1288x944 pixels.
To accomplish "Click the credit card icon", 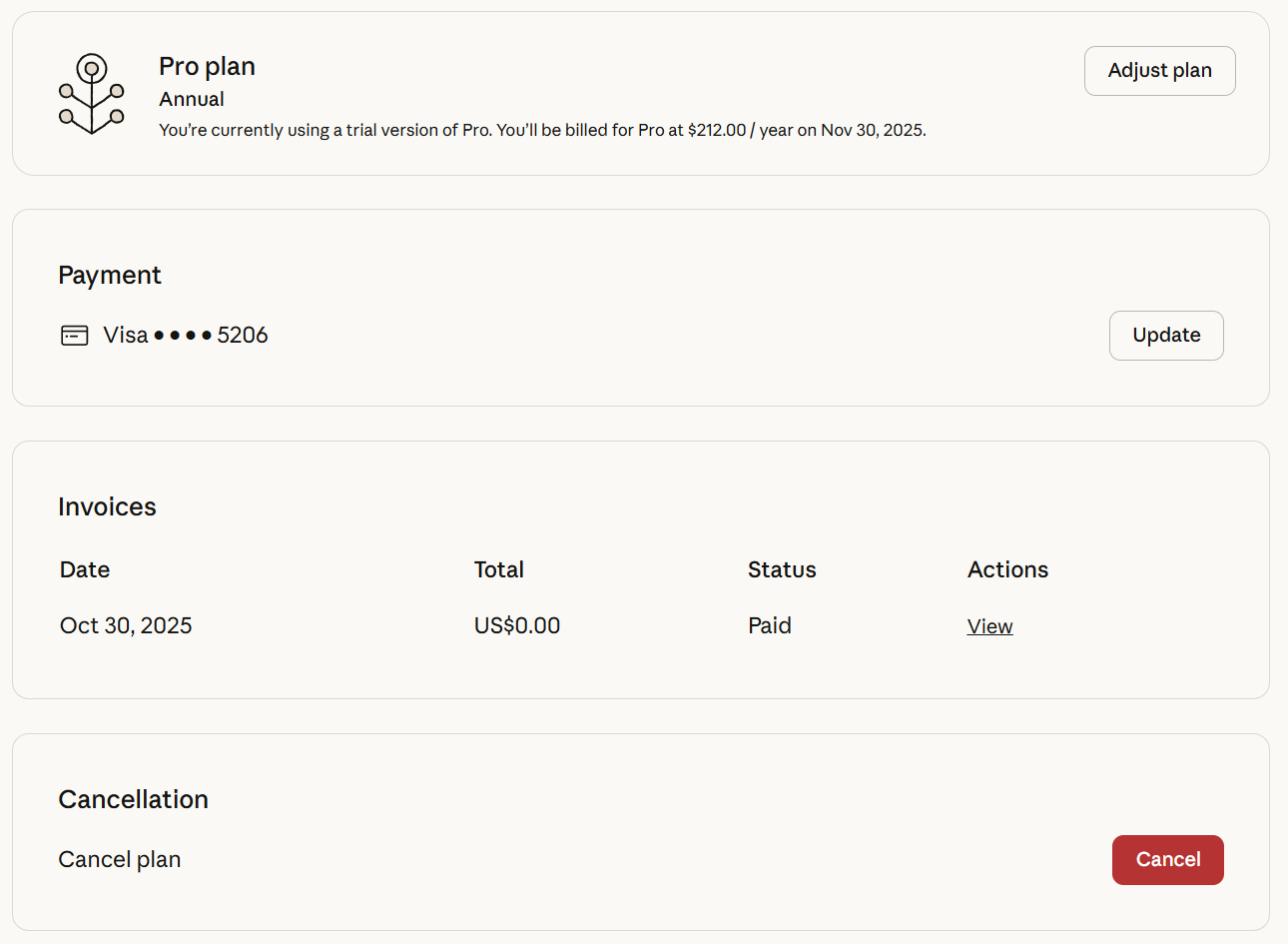I will (x=75, y=336).
